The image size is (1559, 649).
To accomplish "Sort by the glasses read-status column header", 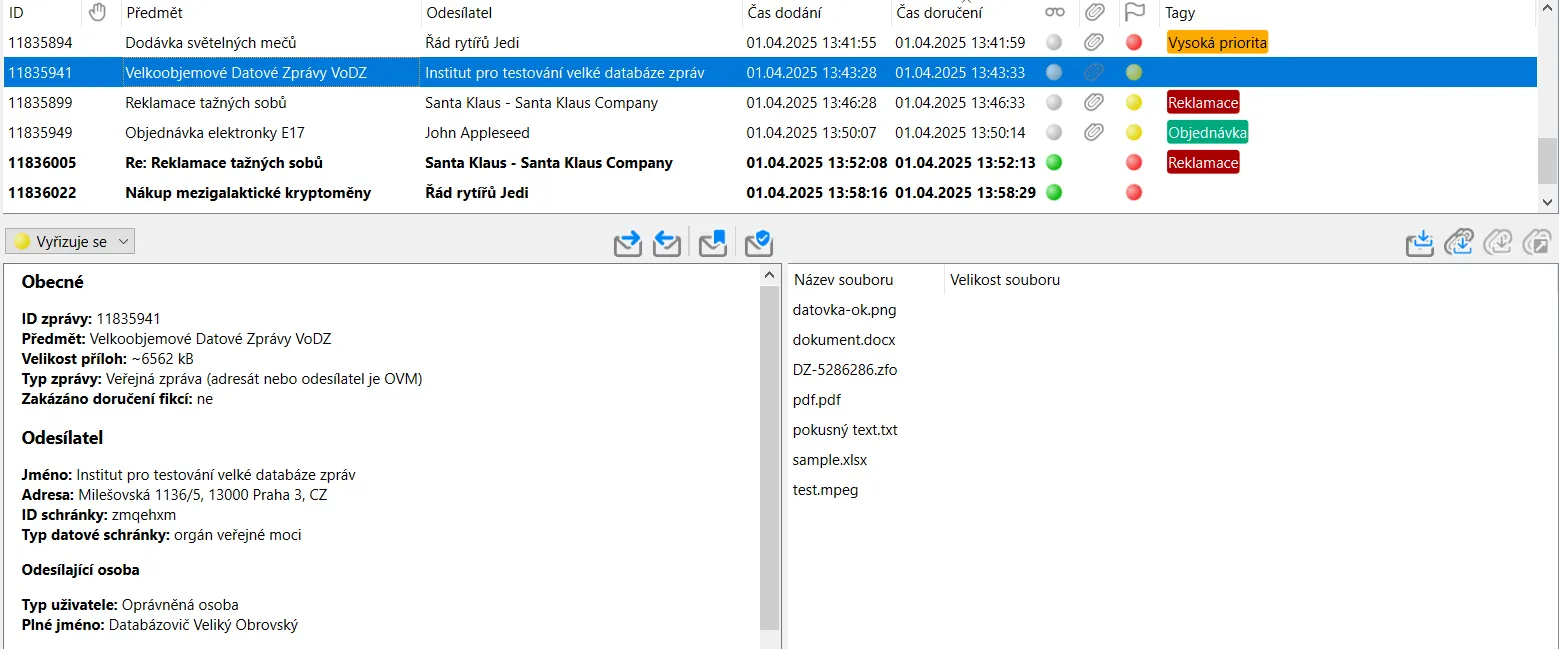I will [x=1055, y=13].
